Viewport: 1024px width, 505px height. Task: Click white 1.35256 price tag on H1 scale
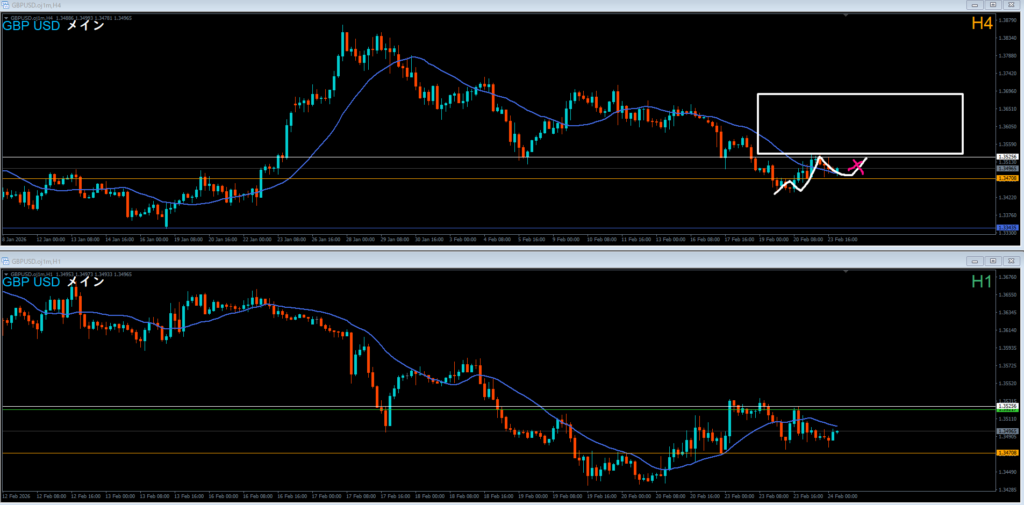pos(1006,406)
